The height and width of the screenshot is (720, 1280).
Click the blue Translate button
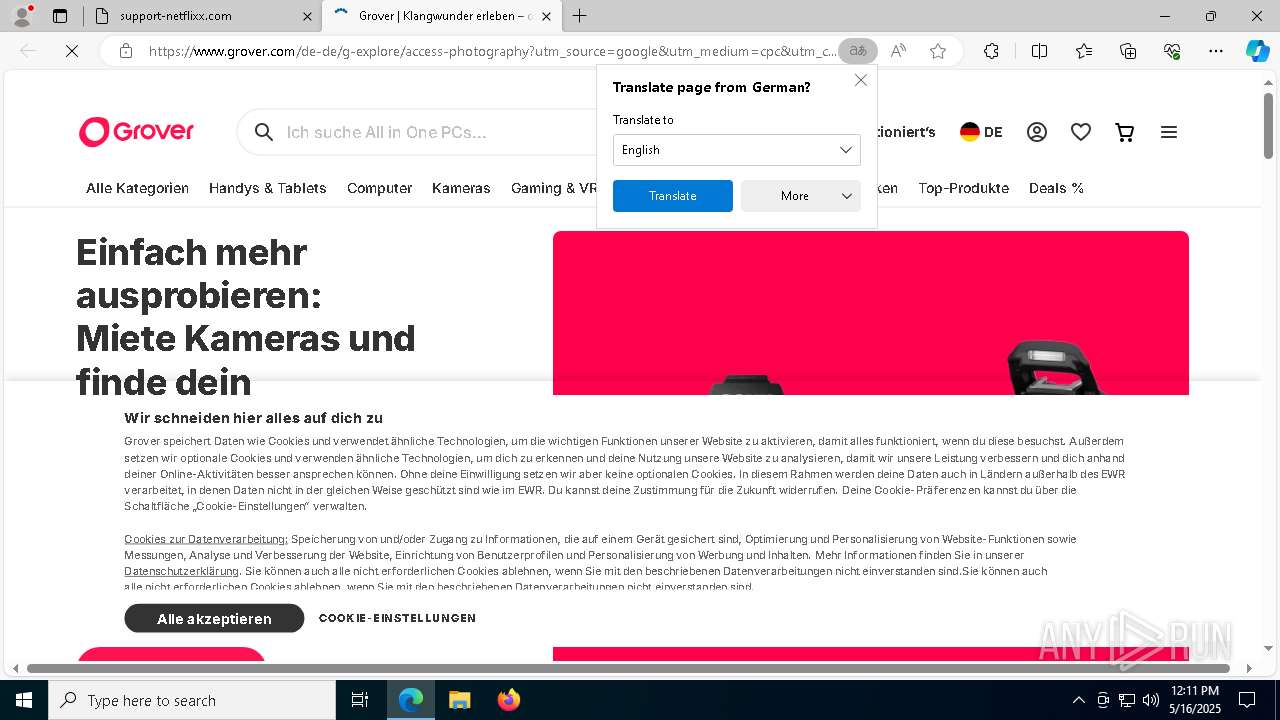pos(673,196)
